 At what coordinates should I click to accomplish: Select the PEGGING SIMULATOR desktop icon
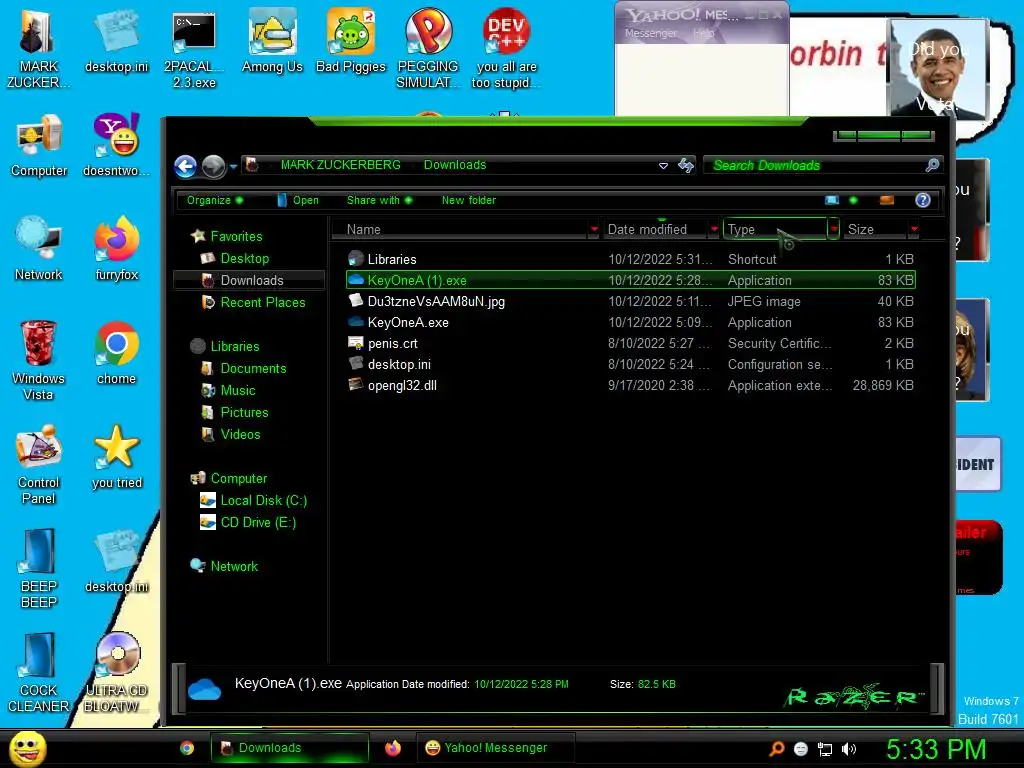pos(428,48)
